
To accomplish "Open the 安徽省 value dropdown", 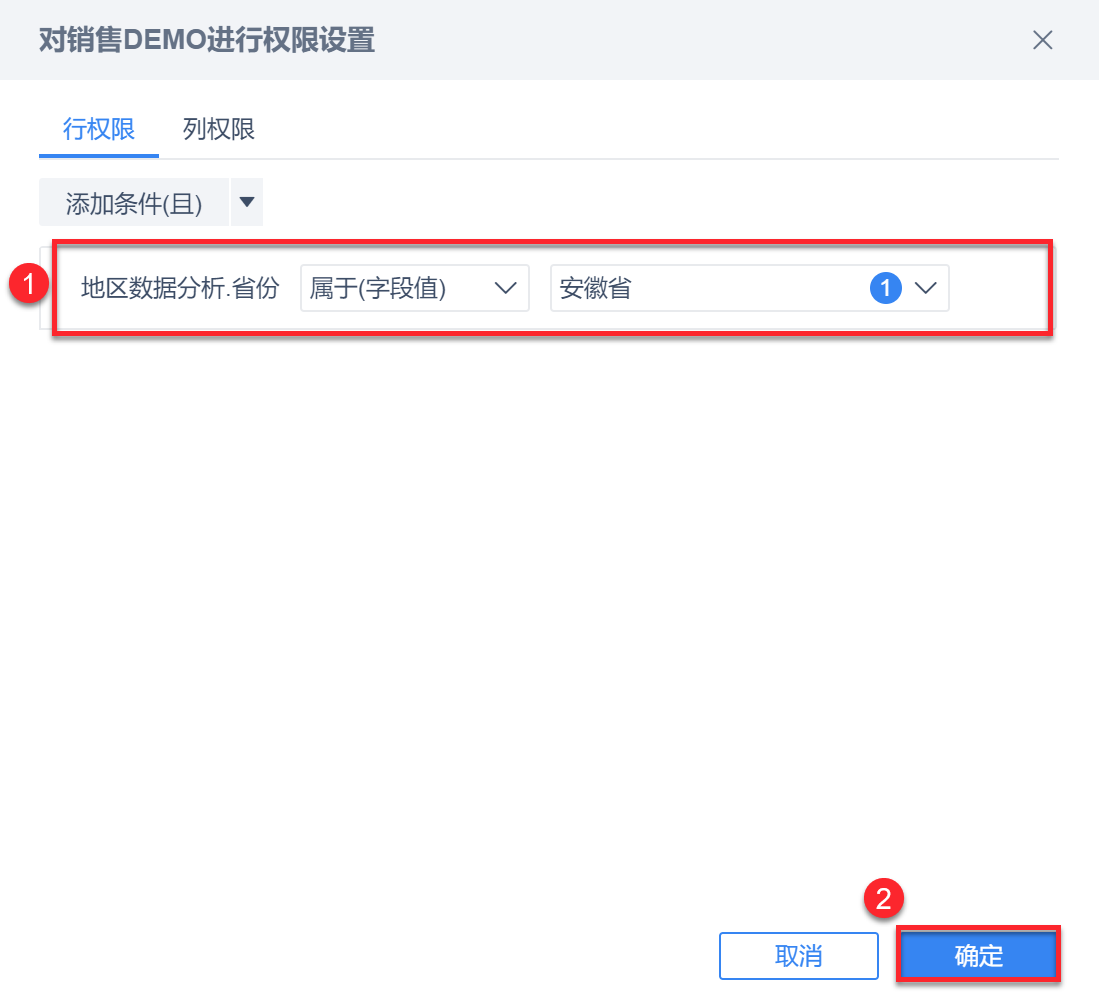I will (749, 288).
